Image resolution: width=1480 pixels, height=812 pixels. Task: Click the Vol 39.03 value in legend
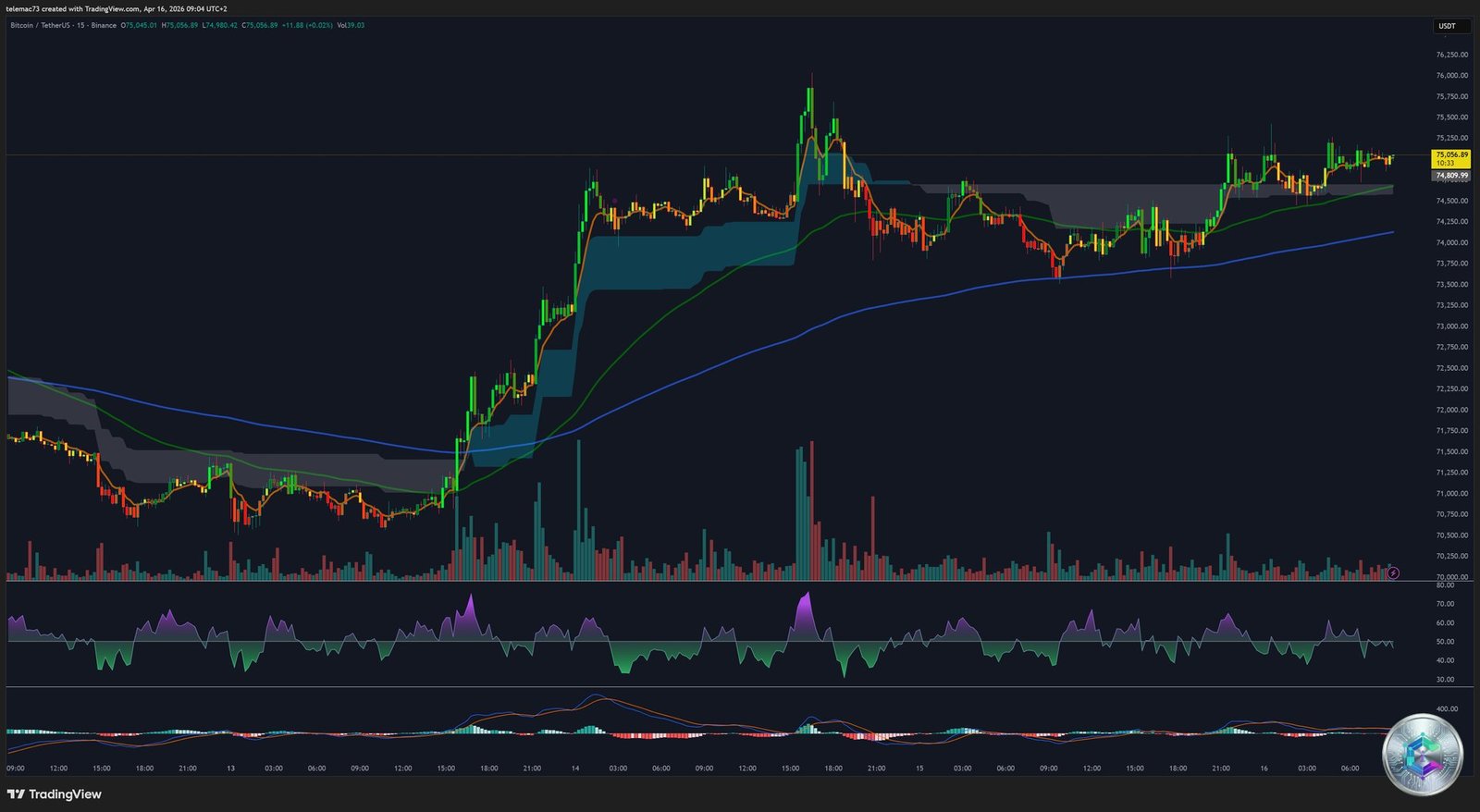pos(351,25)
